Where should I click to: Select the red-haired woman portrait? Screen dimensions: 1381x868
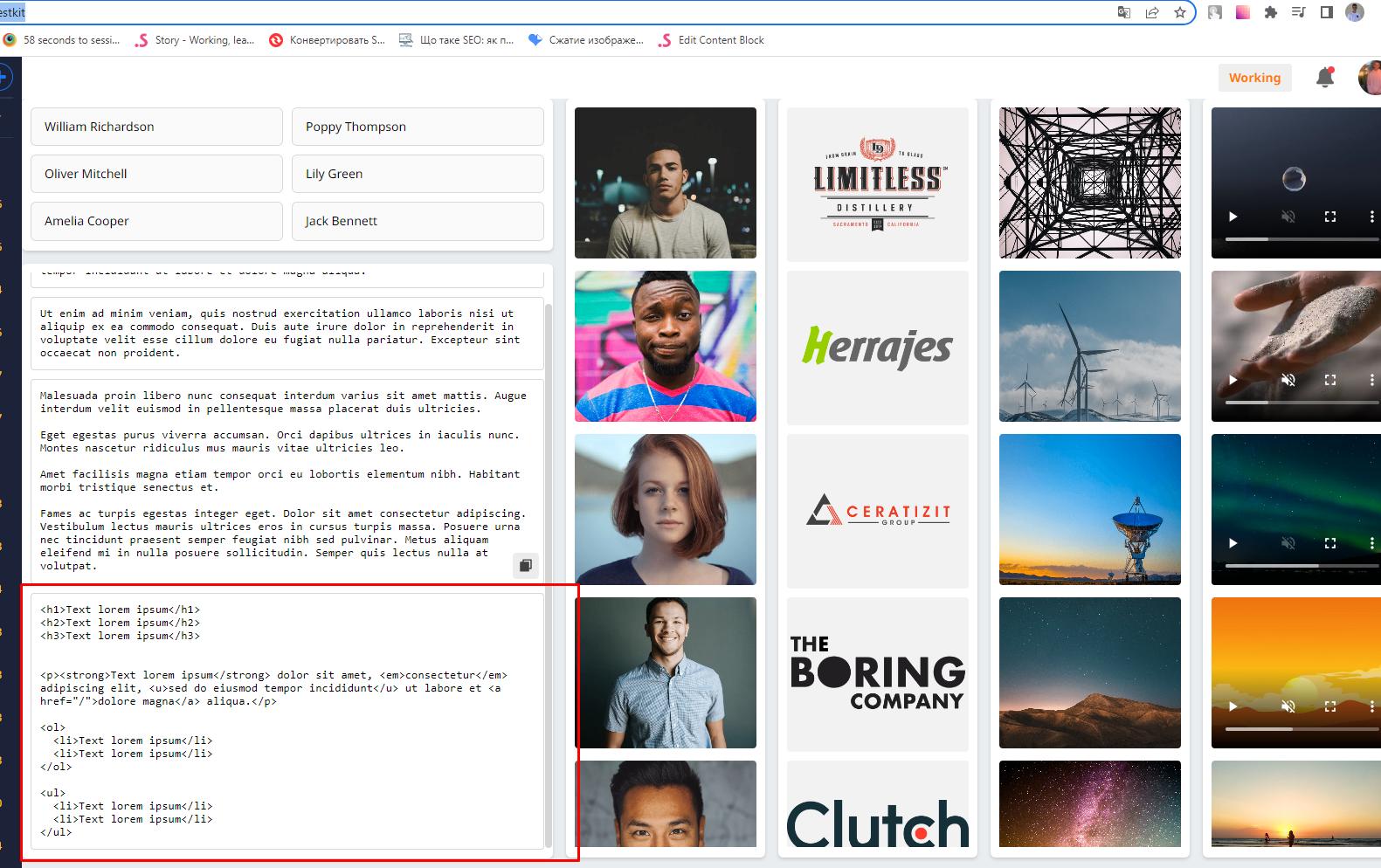click(666, 509)
